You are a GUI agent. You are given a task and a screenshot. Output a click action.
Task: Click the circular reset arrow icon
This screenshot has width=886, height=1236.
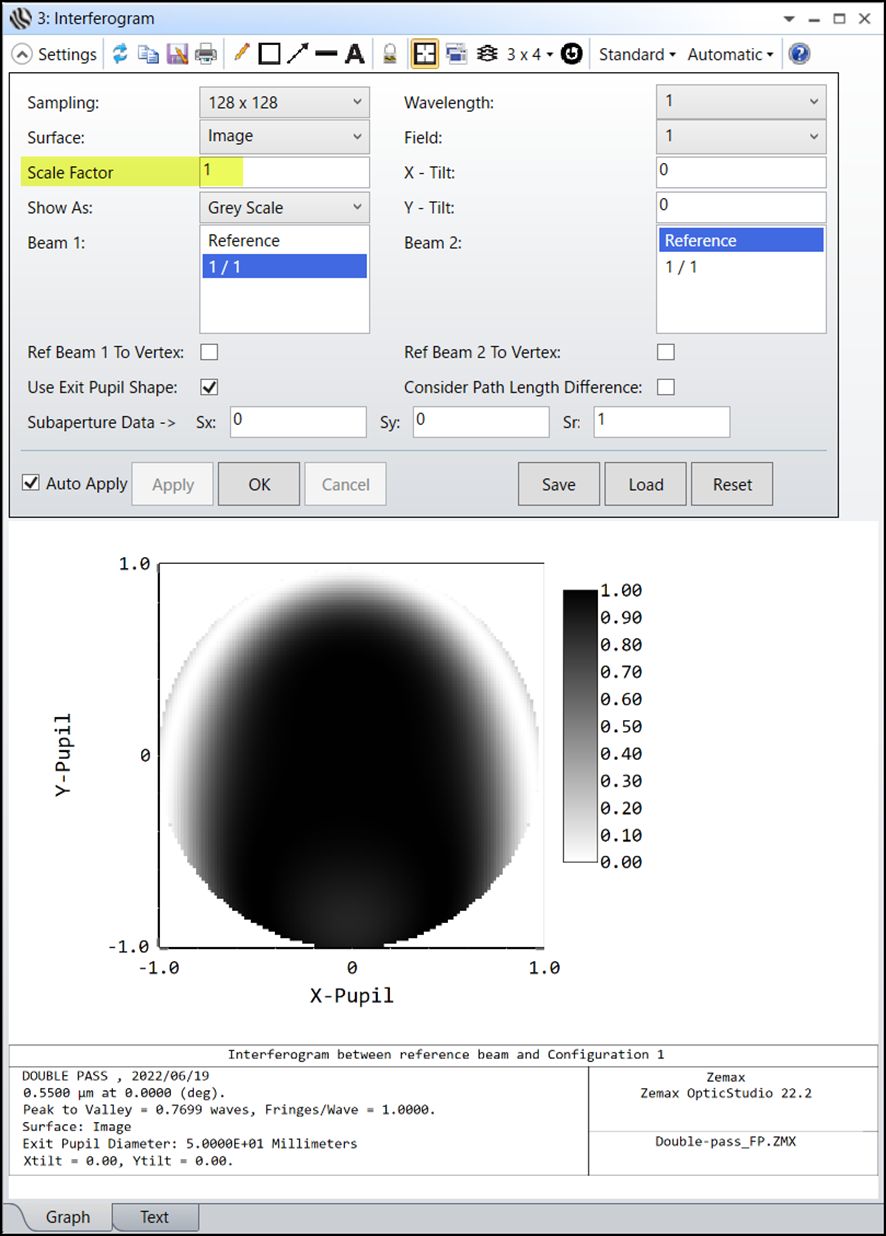click(x=572, y=54)
